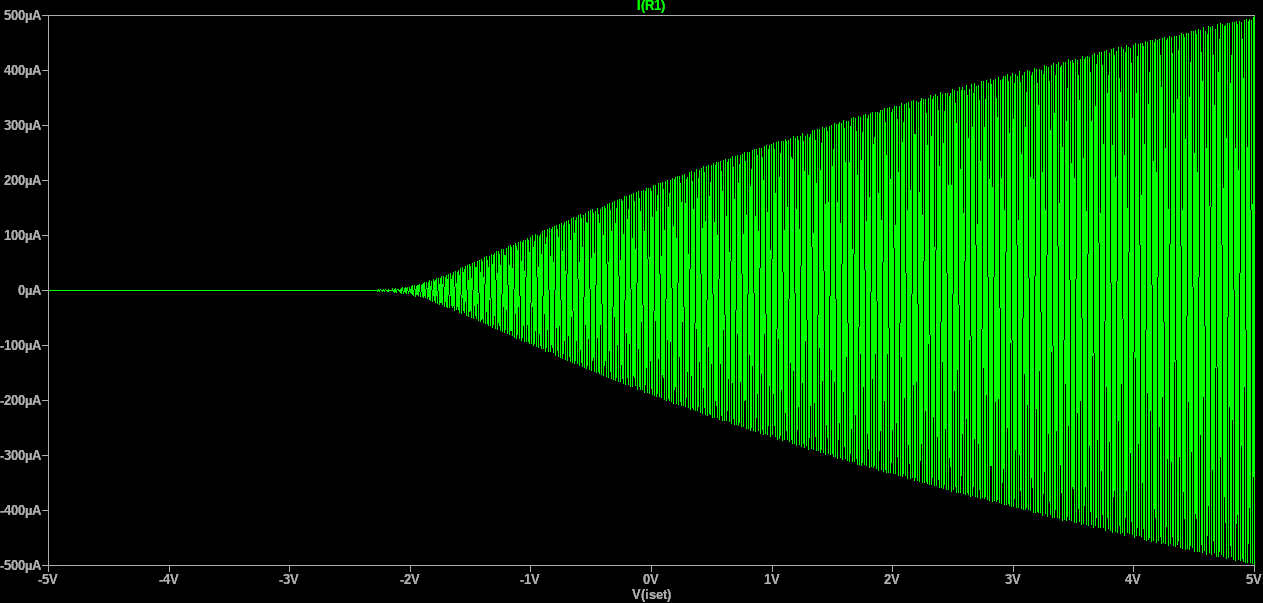
Task: Click the 500µA tick on vertical axis
Action: pyautogui.click(x=20, y=16)
